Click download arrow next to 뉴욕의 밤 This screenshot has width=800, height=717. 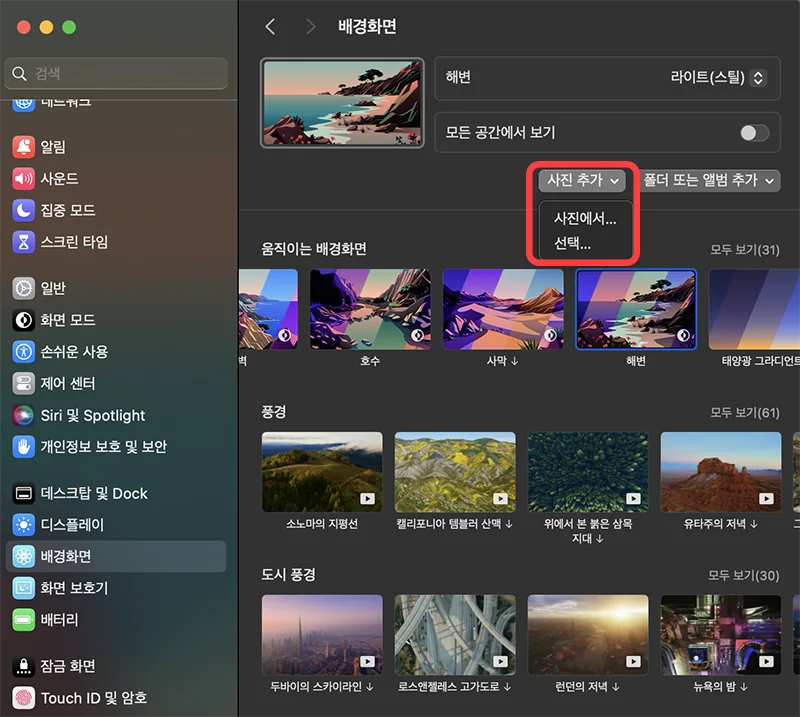point(744,687)
